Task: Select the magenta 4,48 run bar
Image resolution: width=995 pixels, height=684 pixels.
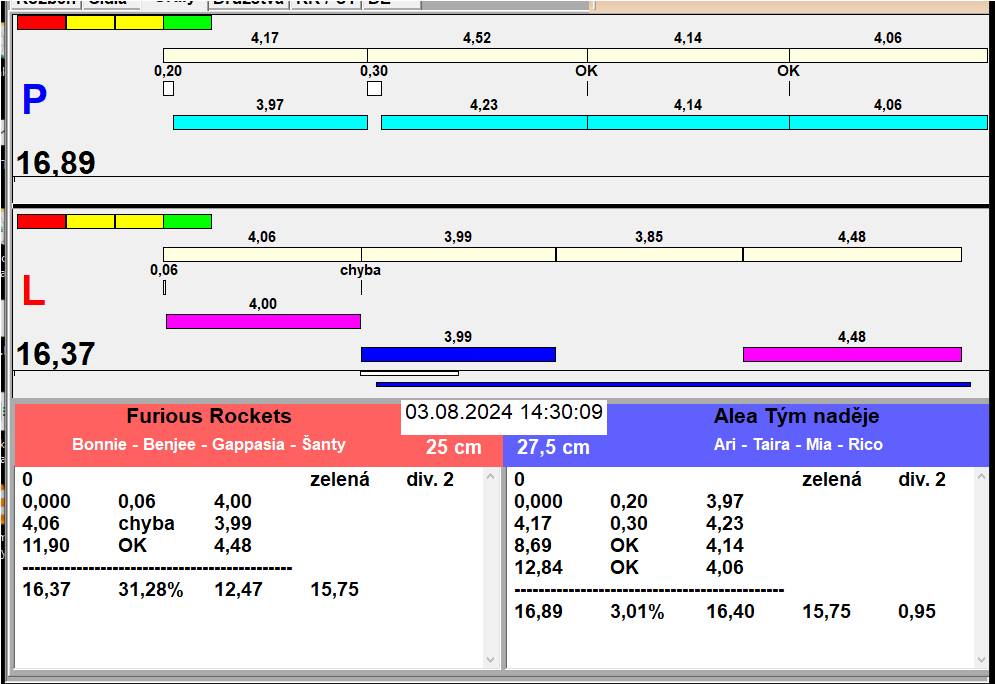Action: tap(851, 354)
